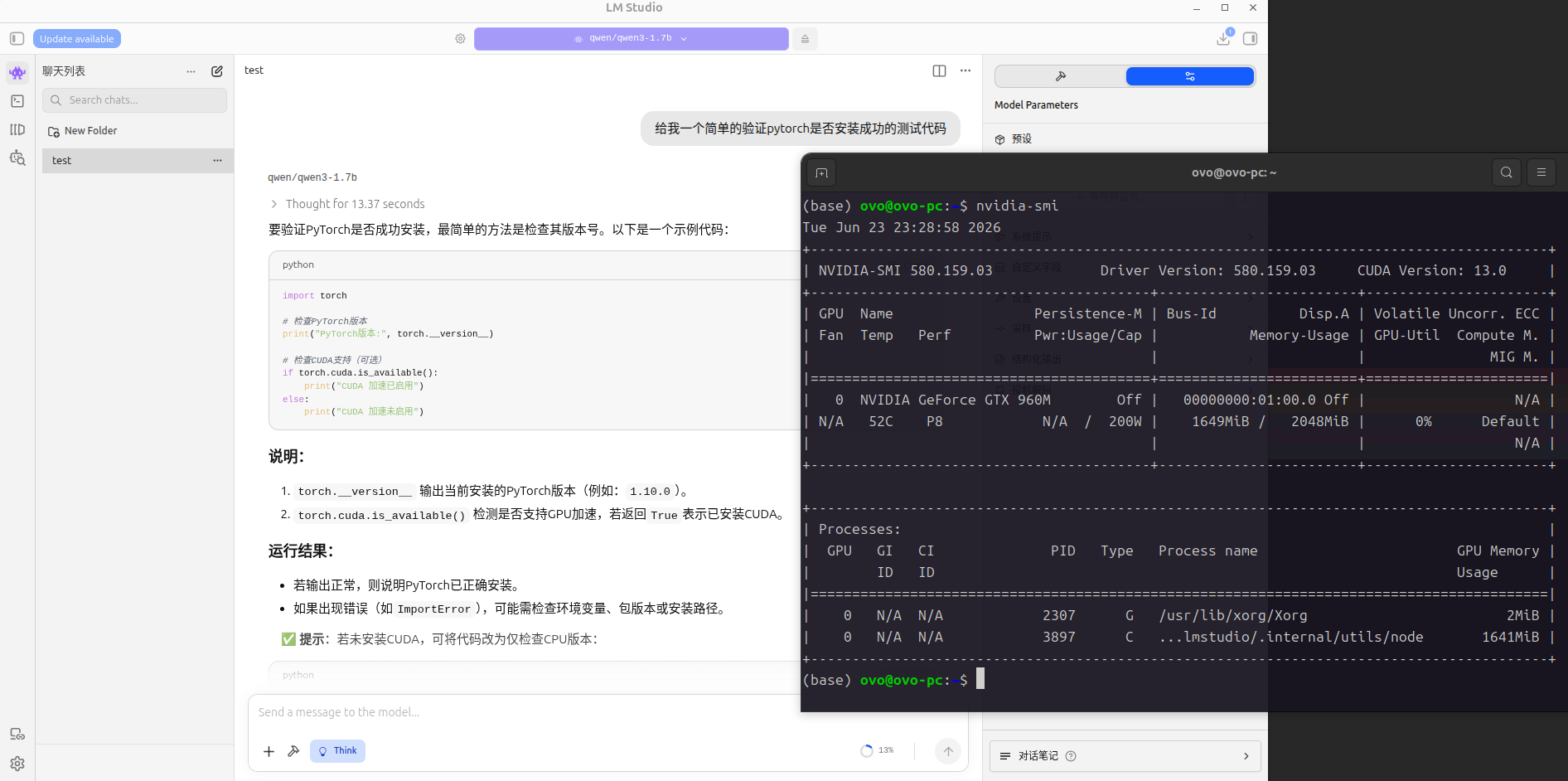This screenshot has height=781, width=1568.
Task: Click the Model Parameters heading
Action: (1036, 105)
